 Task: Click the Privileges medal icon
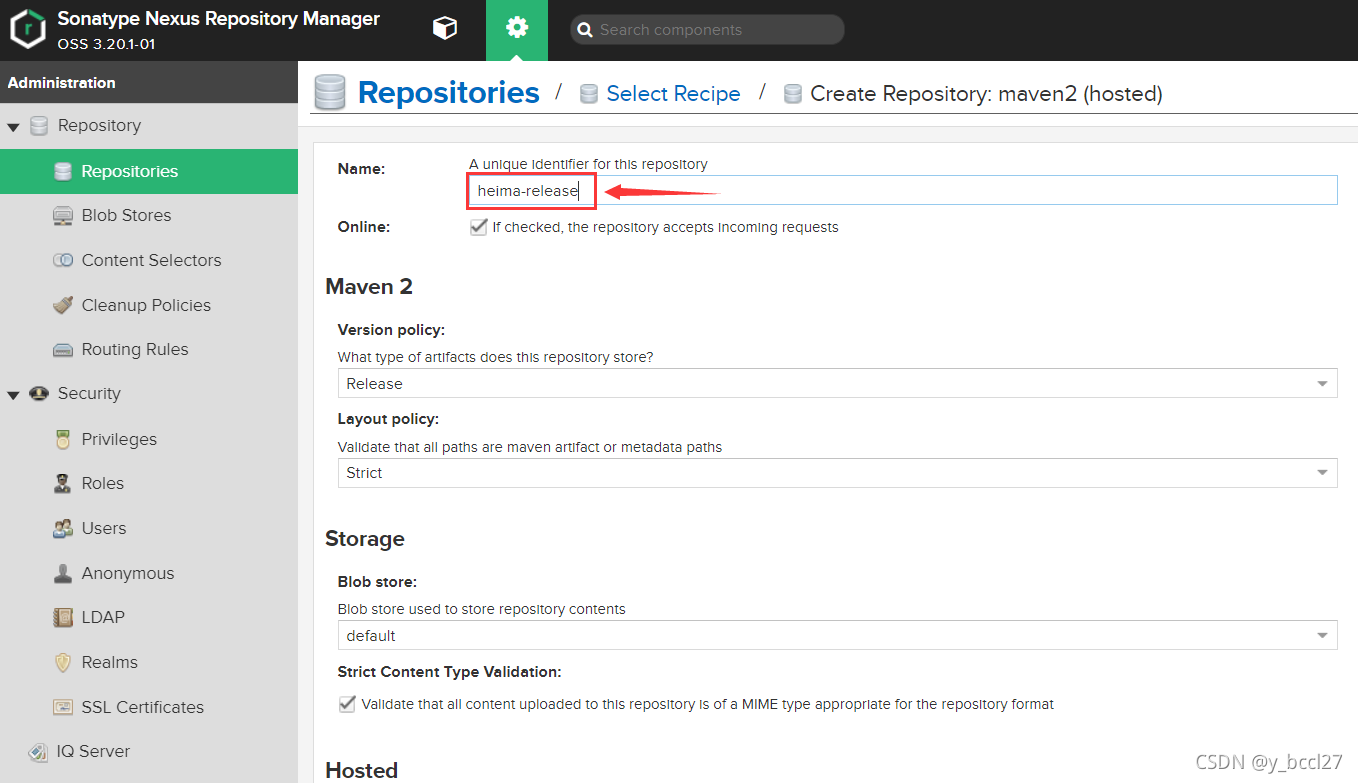[63, 439]
